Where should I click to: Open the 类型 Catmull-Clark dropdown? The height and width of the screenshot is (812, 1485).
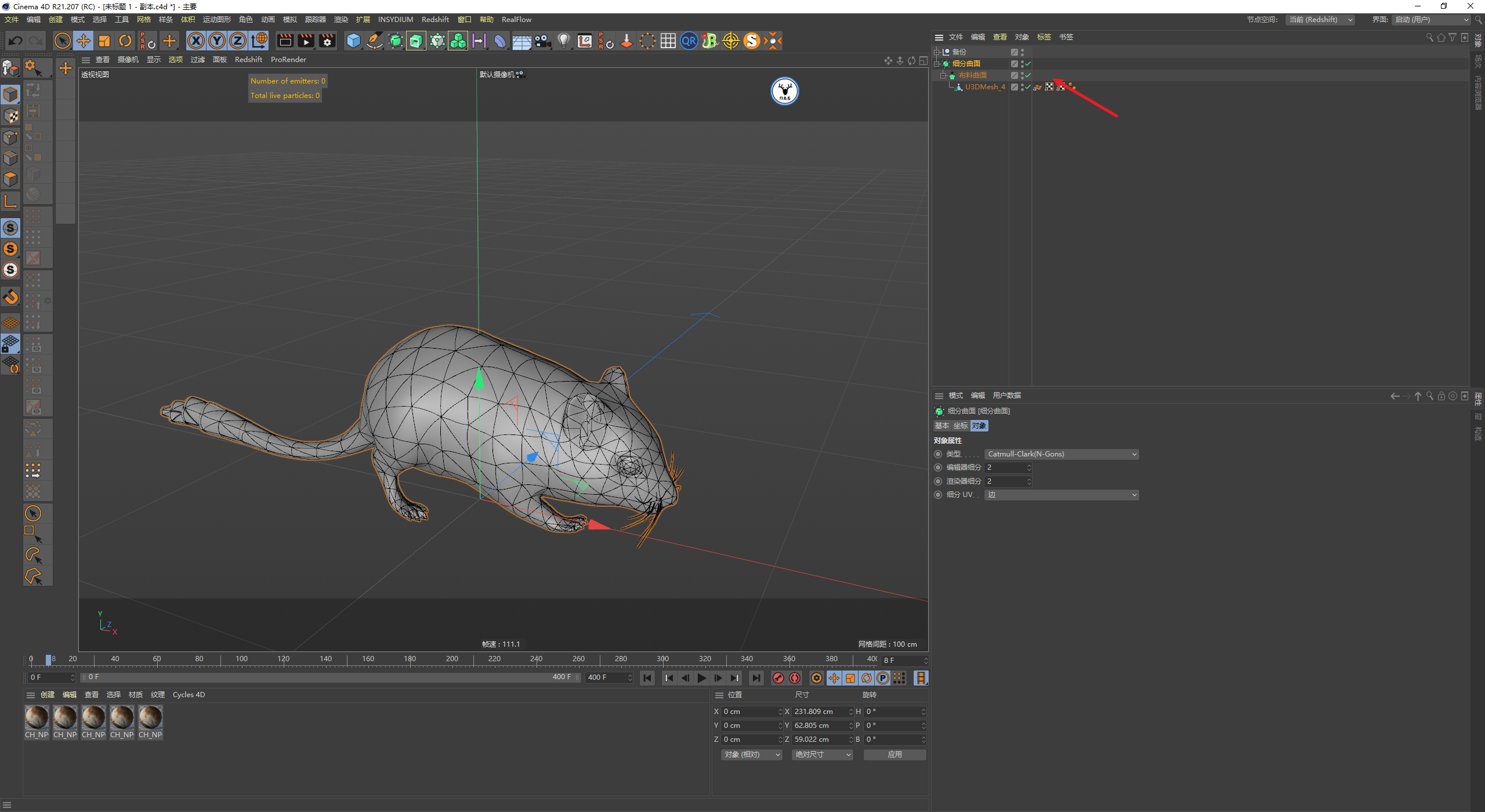tap(1062, 454)
